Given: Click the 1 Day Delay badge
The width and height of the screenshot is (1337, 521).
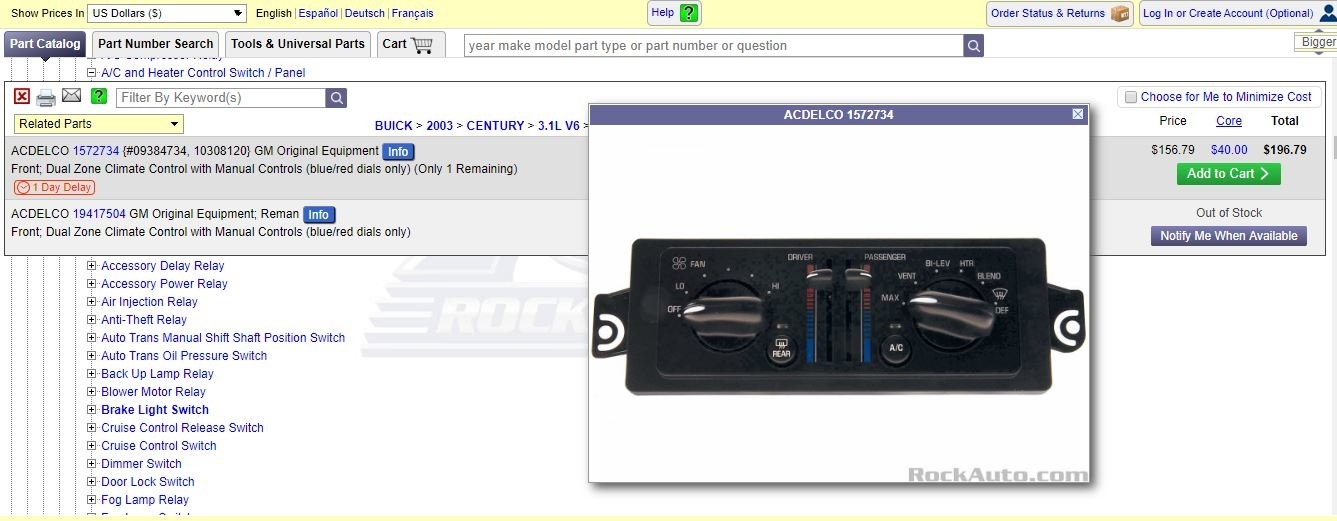Looking at the screenshot, I should coord(54,187).
